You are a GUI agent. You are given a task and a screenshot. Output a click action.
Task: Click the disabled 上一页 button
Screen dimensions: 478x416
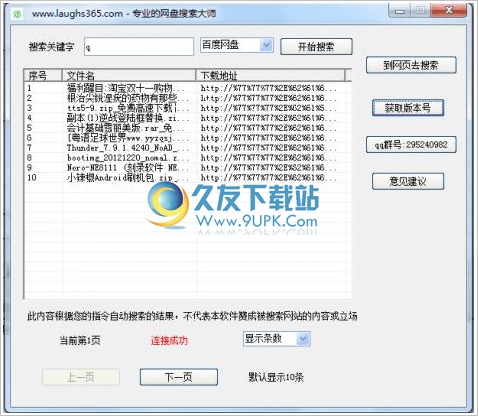click(x=81, y=377)
